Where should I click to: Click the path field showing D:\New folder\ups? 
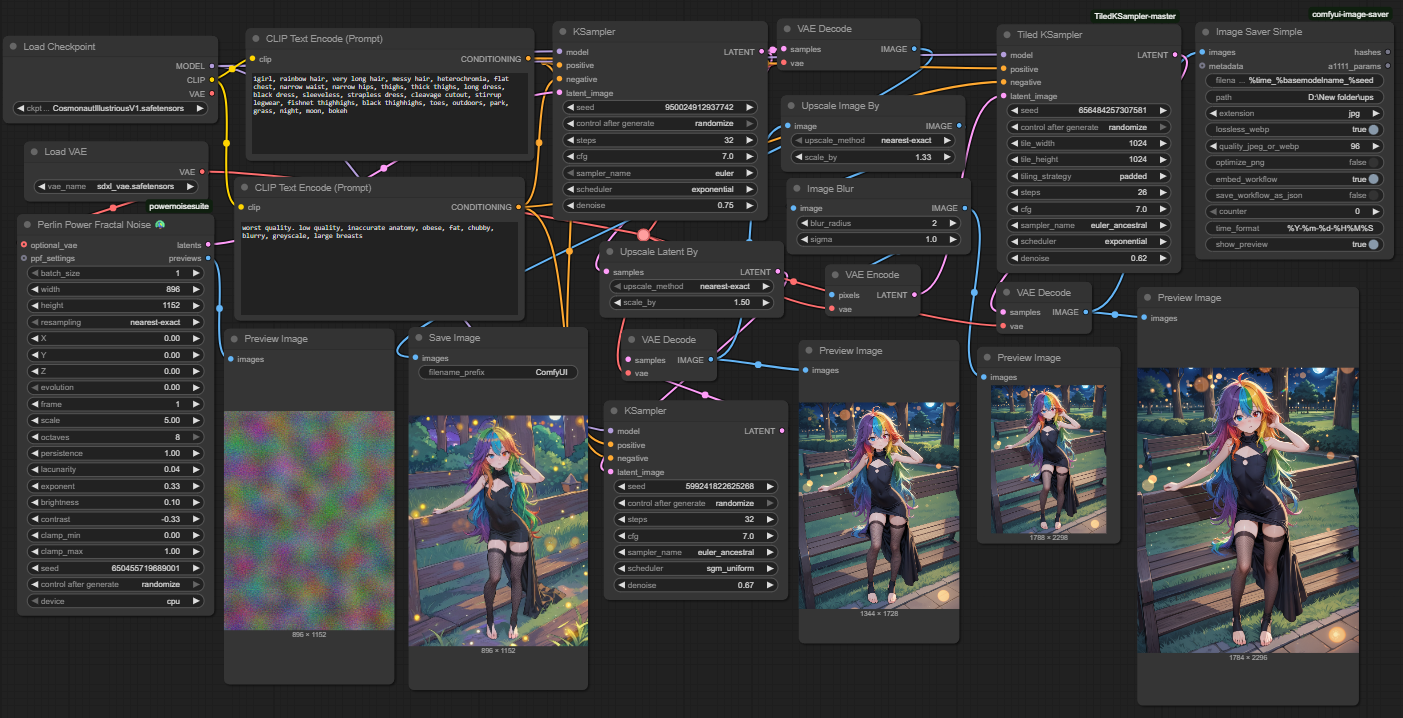click(x=1295, y=97)
